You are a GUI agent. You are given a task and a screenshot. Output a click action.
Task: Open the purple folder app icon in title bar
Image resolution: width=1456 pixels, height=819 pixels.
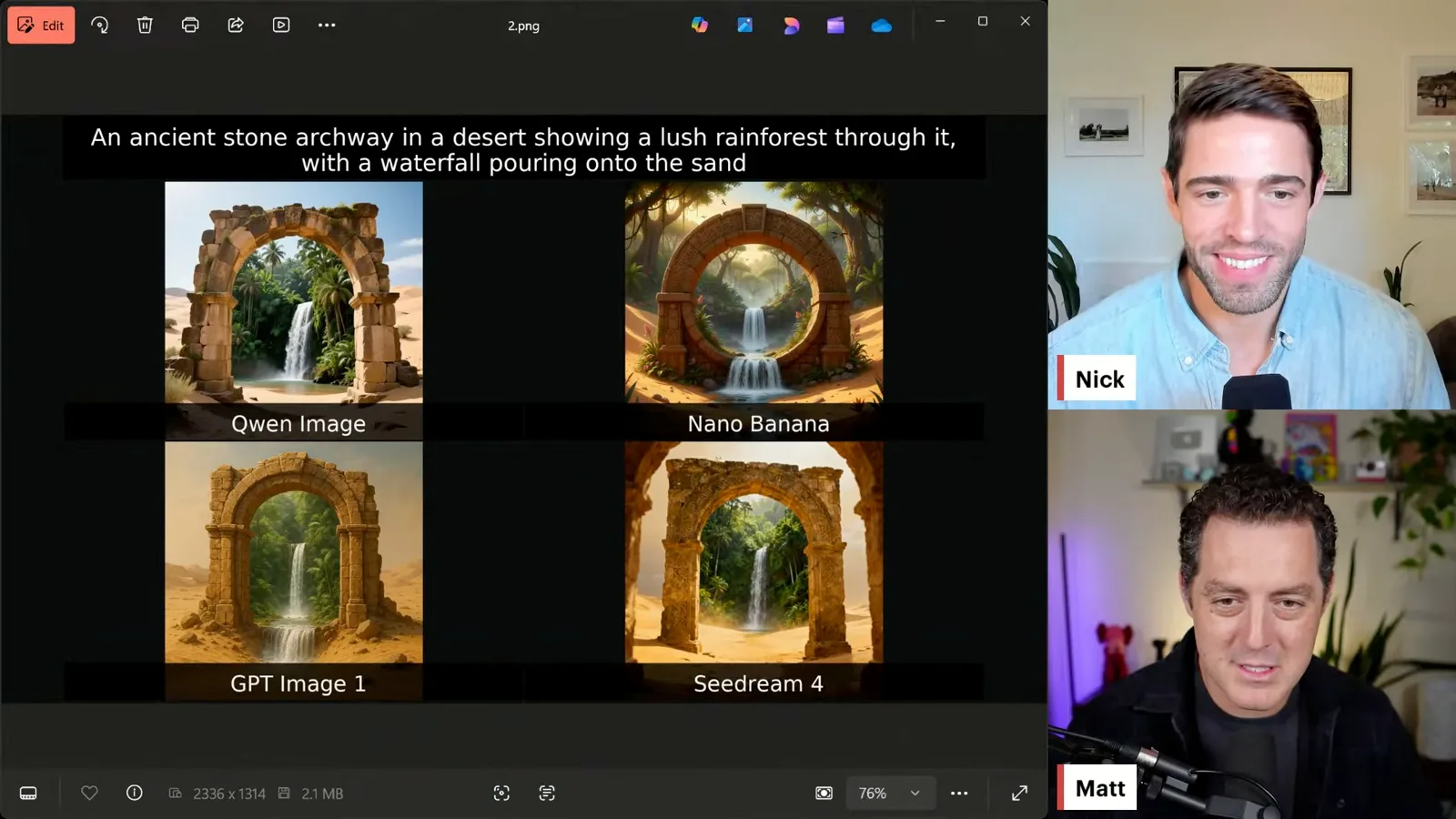click(x=835, y=25)
